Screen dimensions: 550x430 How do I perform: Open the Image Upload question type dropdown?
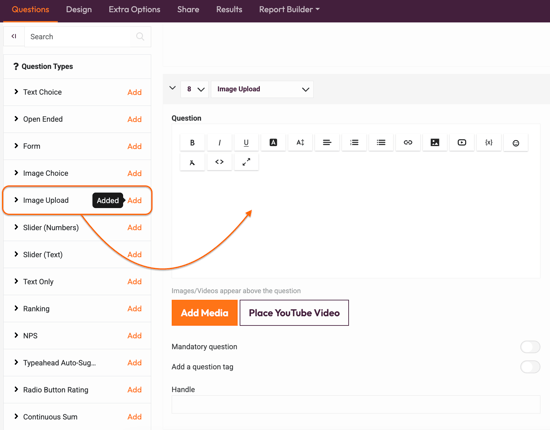tap(262, 89)
